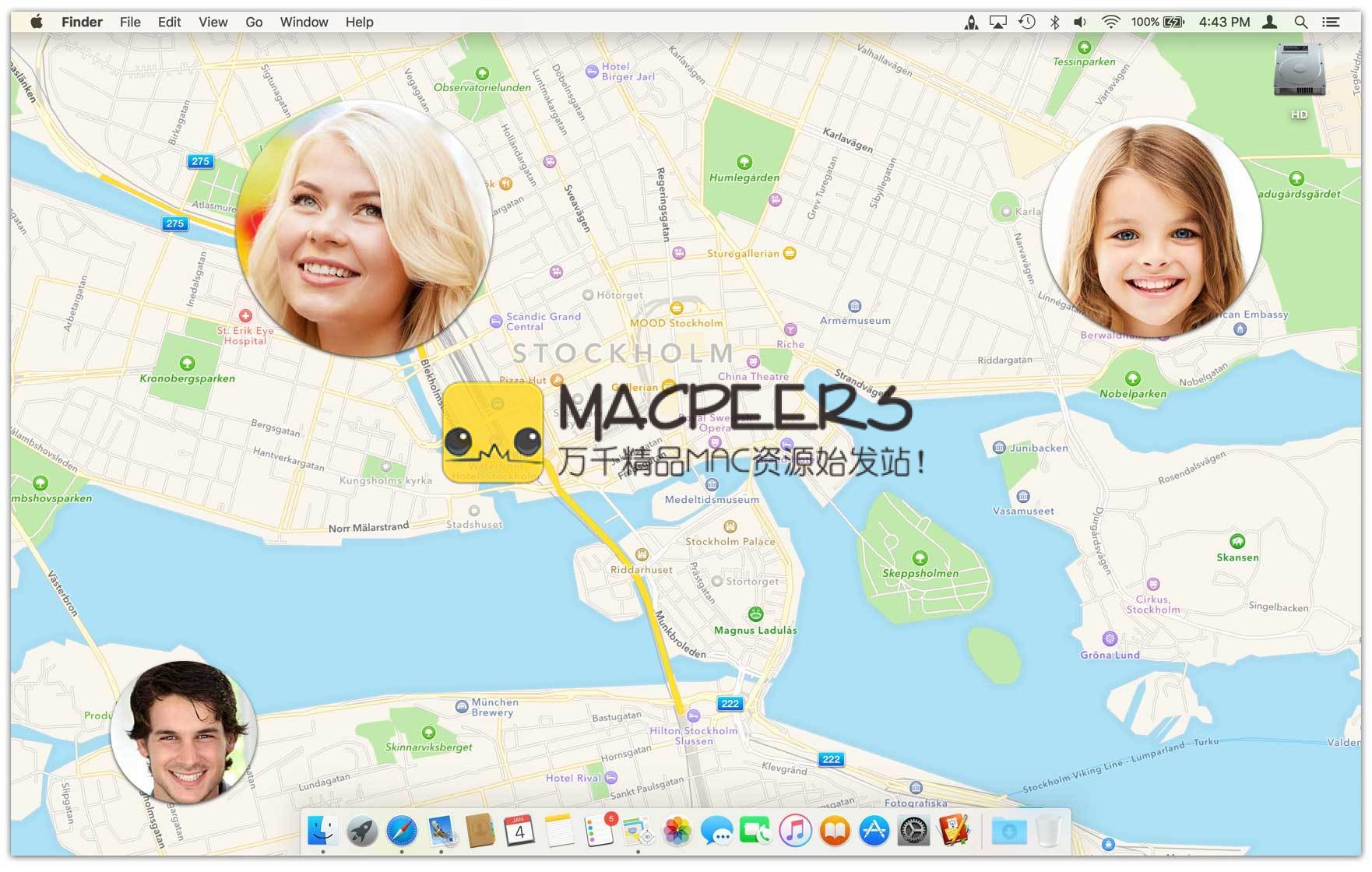Open Wi-Fi status in menu bar
Image resolution: width=1372 pixels, height=872 pixels.
(x=1111, y=23)
